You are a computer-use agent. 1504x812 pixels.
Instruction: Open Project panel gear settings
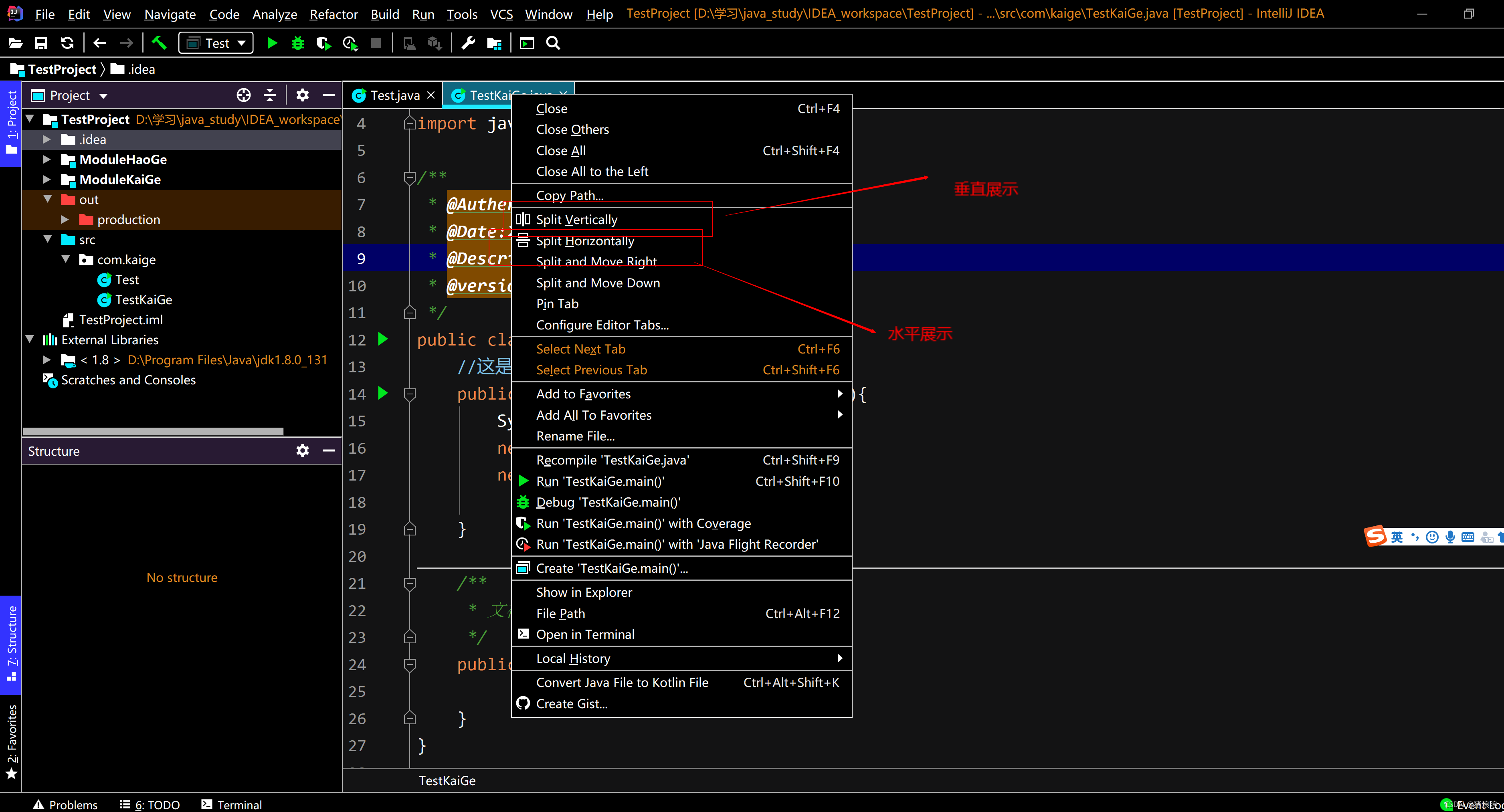click(x=302, y=95)
